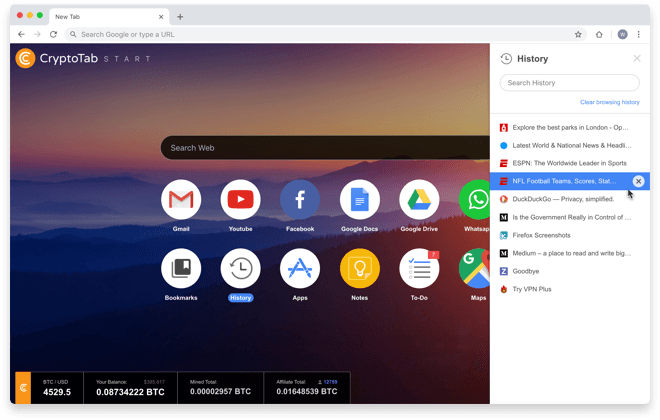660x420 pixels.
Task: Open the Facebook shortcut icon
Action: click(x=300, y=200)
